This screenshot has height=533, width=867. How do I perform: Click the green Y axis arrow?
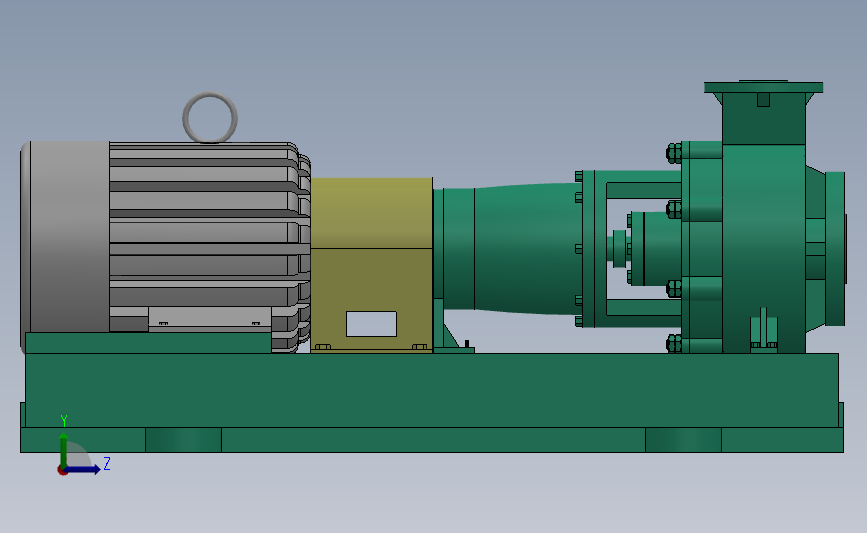[x=64, y=450]
